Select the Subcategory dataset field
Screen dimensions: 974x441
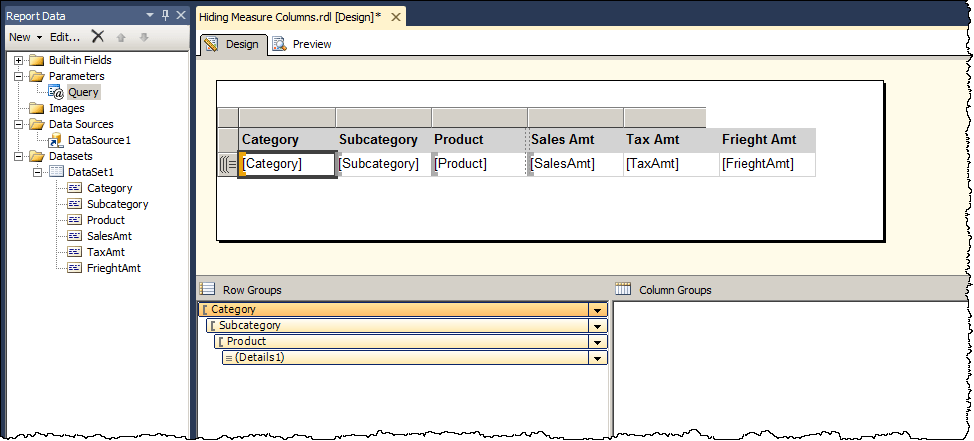(117, 204)
